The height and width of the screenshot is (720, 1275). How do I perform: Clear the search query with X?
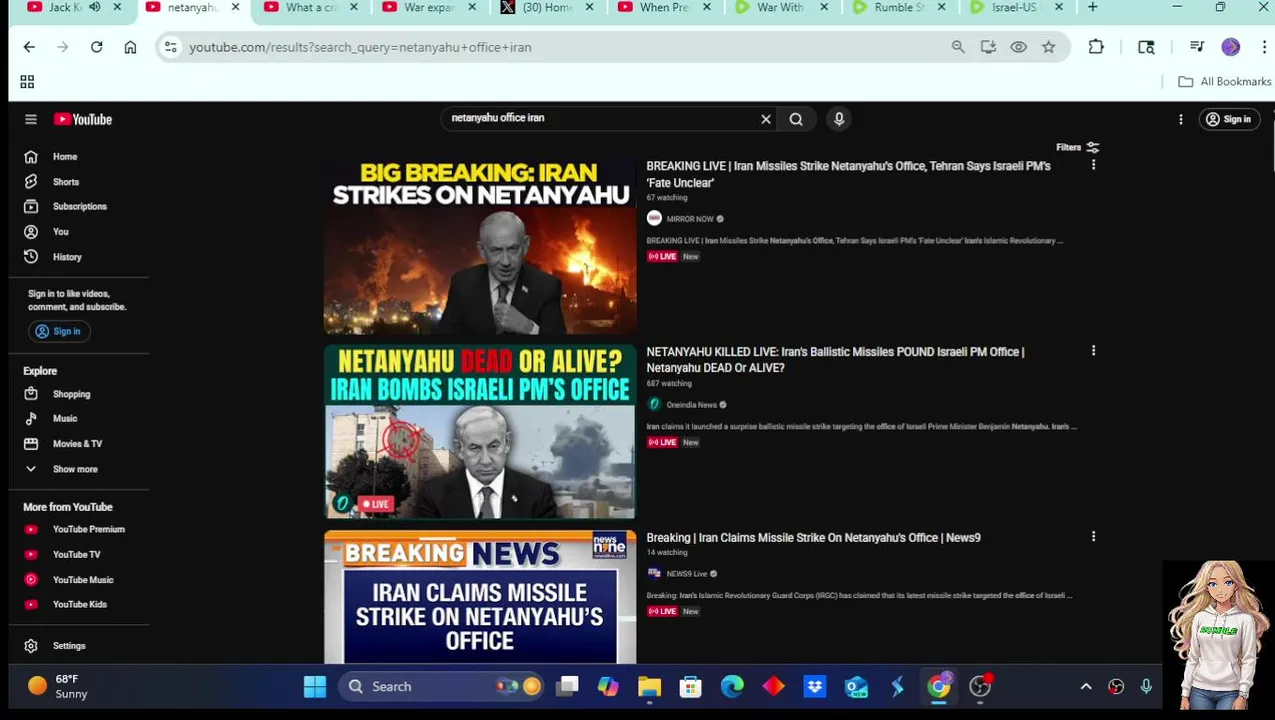pos(766,119)
